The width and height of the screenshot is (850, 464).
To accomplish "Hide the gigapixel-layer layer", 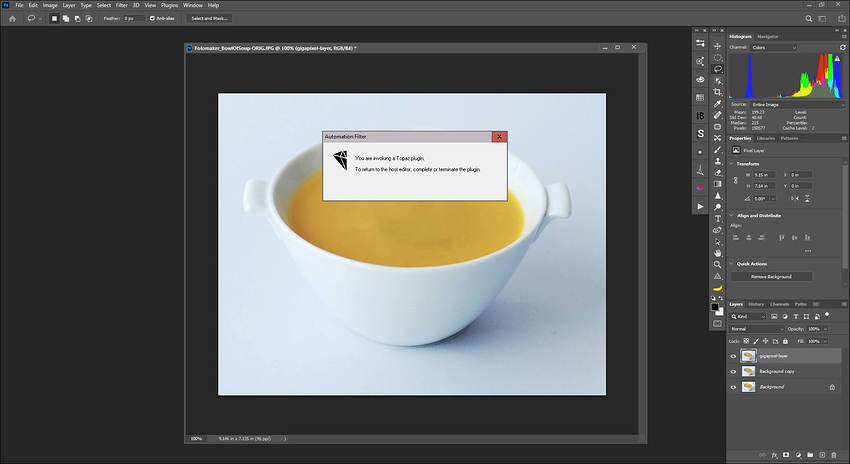I will pyautogui.click(x=733, y=356).
